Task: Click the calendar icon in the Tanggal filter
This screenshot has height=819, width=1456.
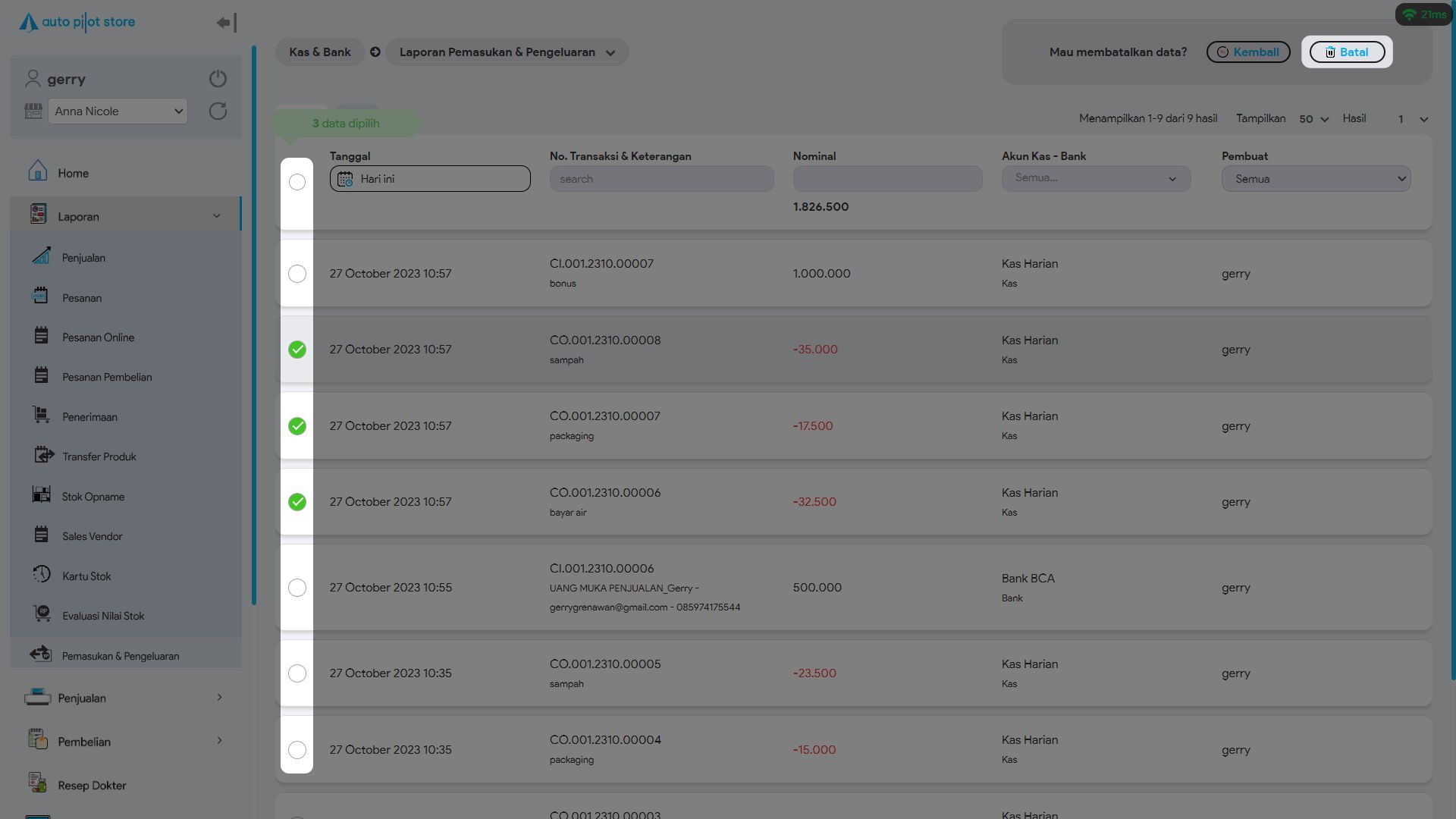Action: tap(345, 179)
